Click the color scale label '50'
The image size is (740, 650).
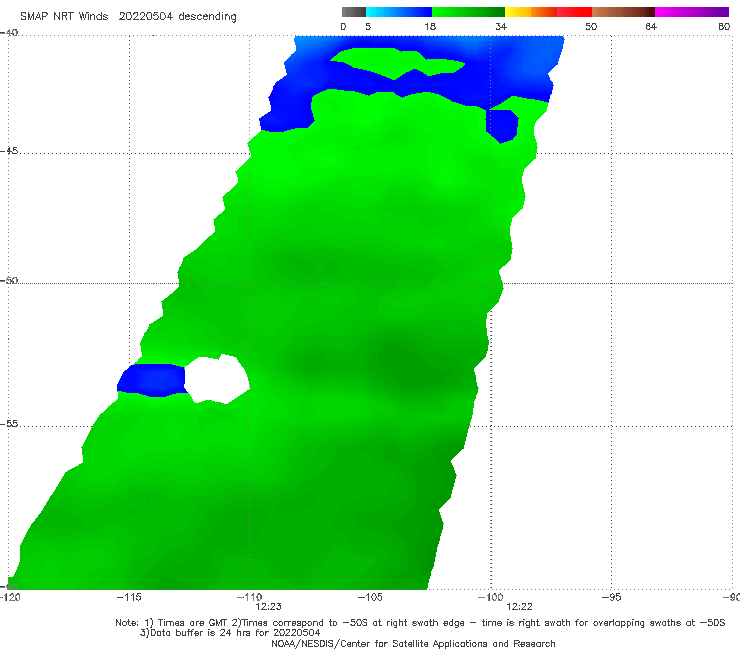[x=591, y=26]
